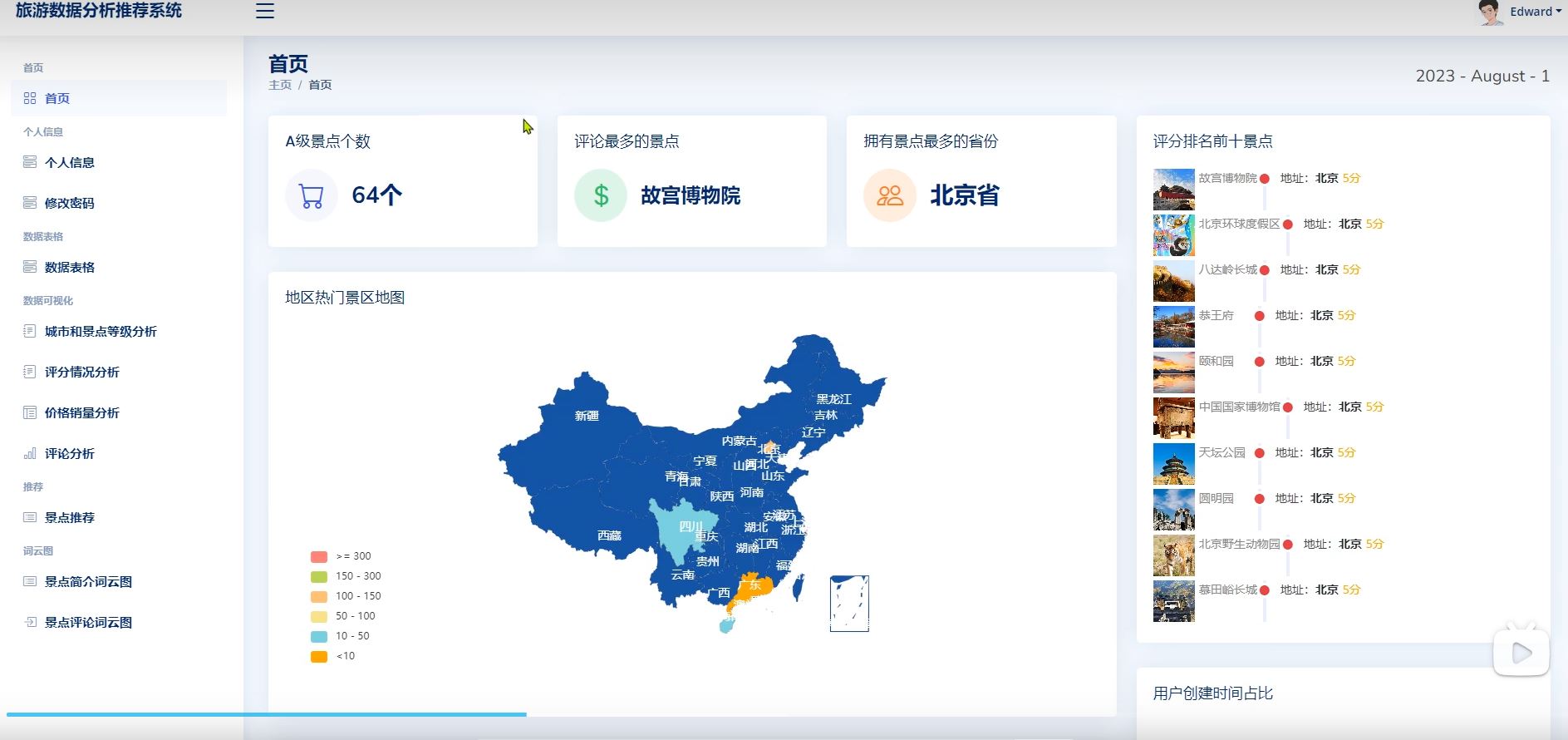Click the 城市和景点等级分析 icon

point(30,331)
